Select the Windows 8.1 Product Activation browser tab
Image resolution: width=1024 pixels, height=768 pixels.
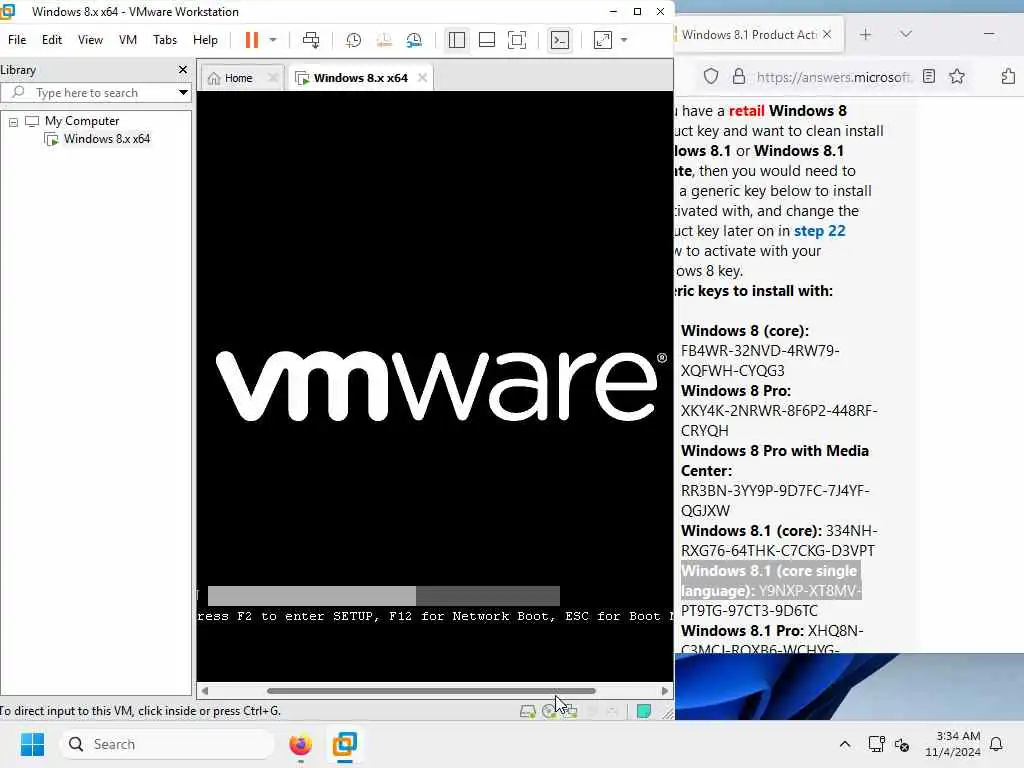[x=748, y=35]
